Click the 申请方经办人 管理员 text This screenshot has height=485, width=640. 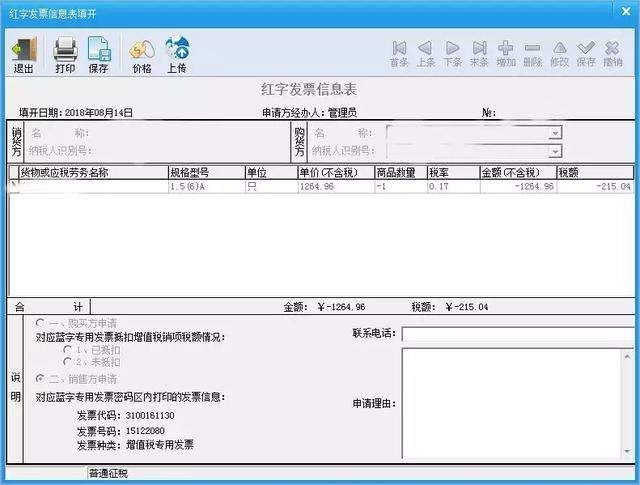309,113
